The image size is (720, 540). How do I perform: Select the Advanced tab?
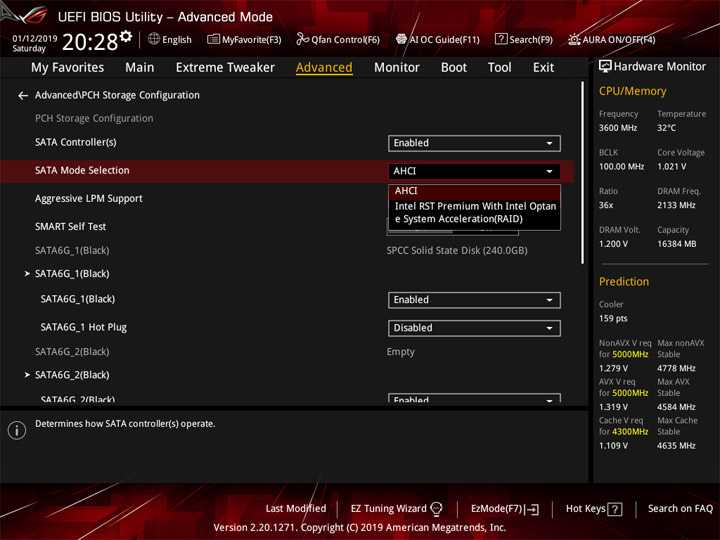tap(324, 68)
